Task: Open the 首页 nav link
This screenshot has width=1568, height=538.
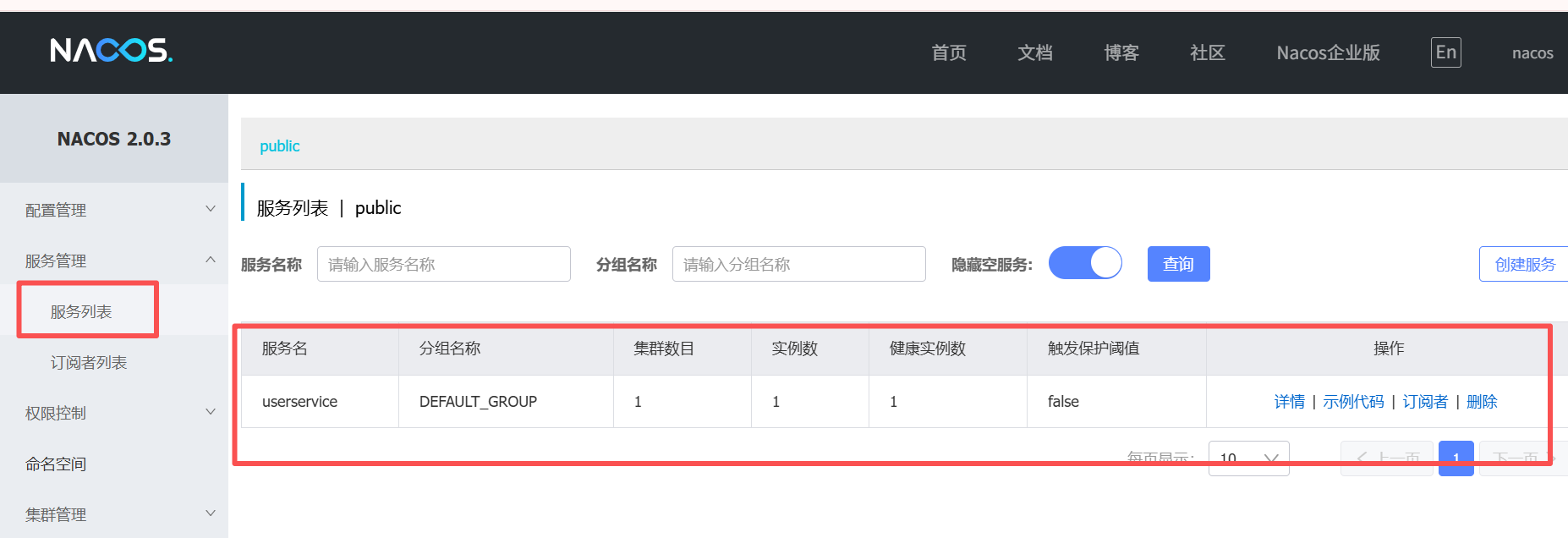Action: (x=949, y=52)
